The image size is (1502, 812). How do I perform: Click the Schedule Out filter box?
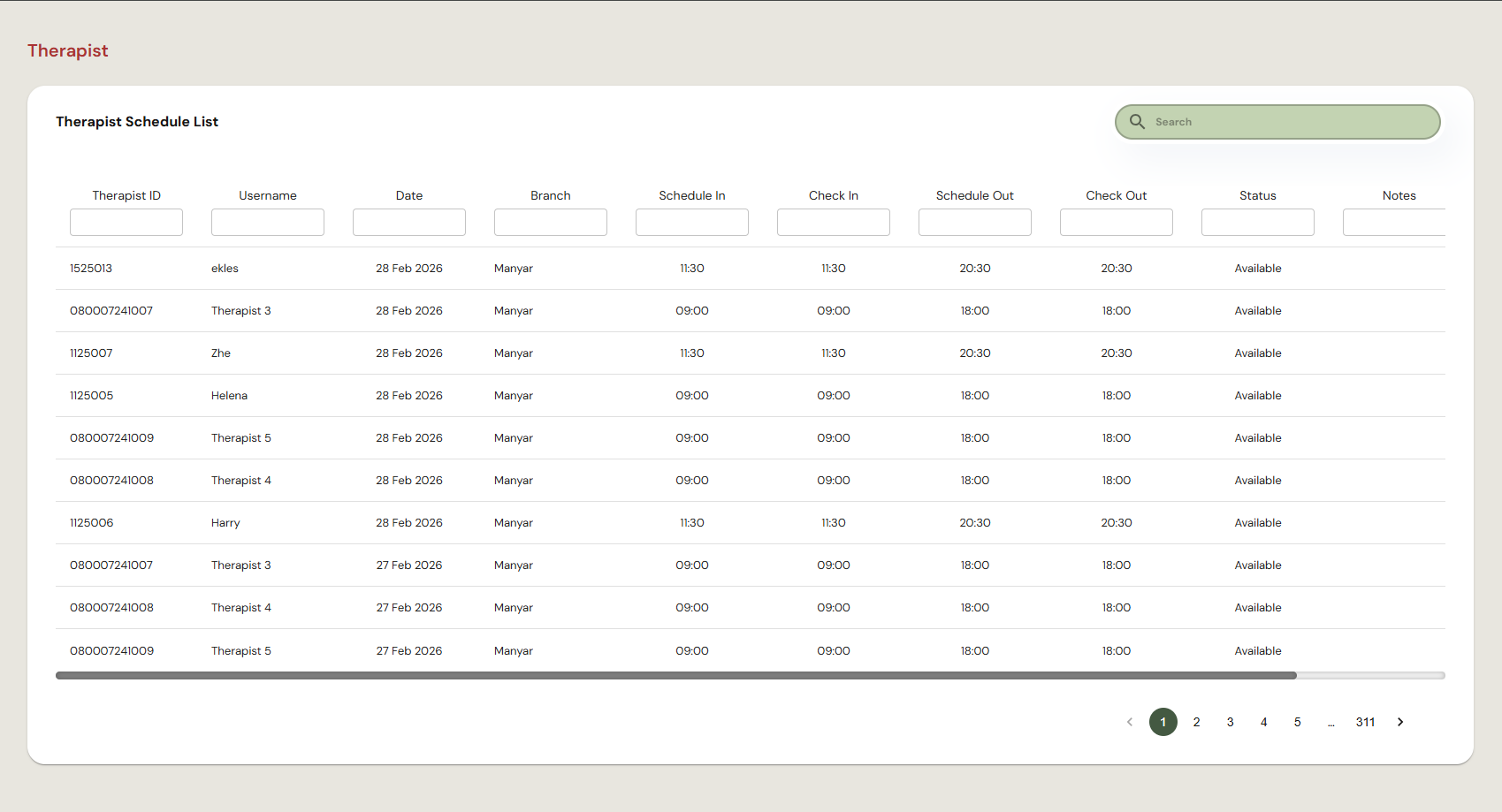[x=975, y=222]
